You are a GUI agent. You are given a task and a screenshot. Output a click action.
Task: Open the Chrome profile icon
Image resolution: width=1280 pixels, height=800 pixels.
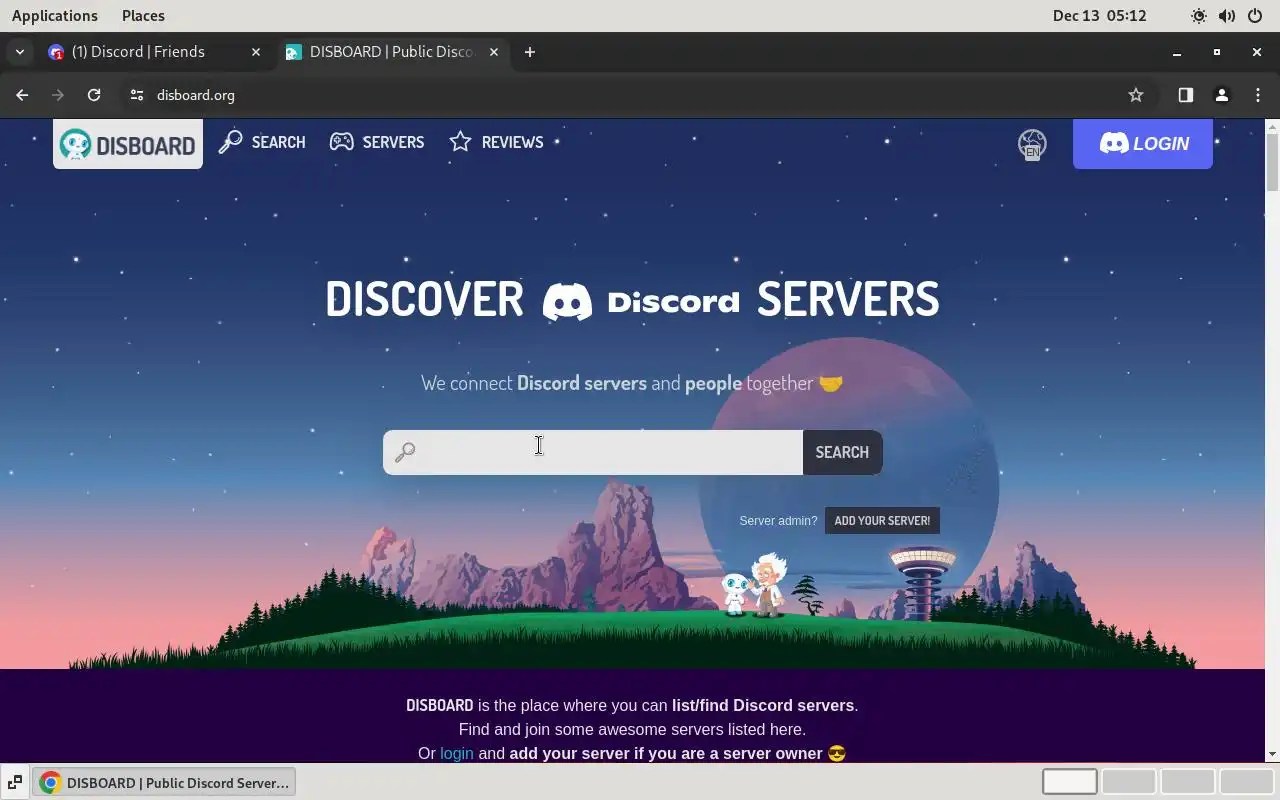coord(1221,95)
